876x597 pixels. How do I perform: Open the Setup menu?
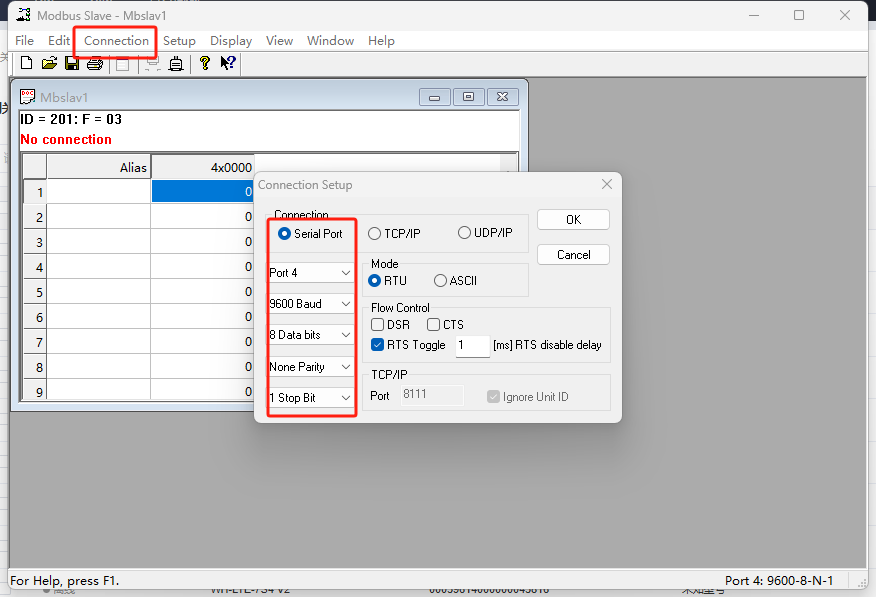pos(179,41)
